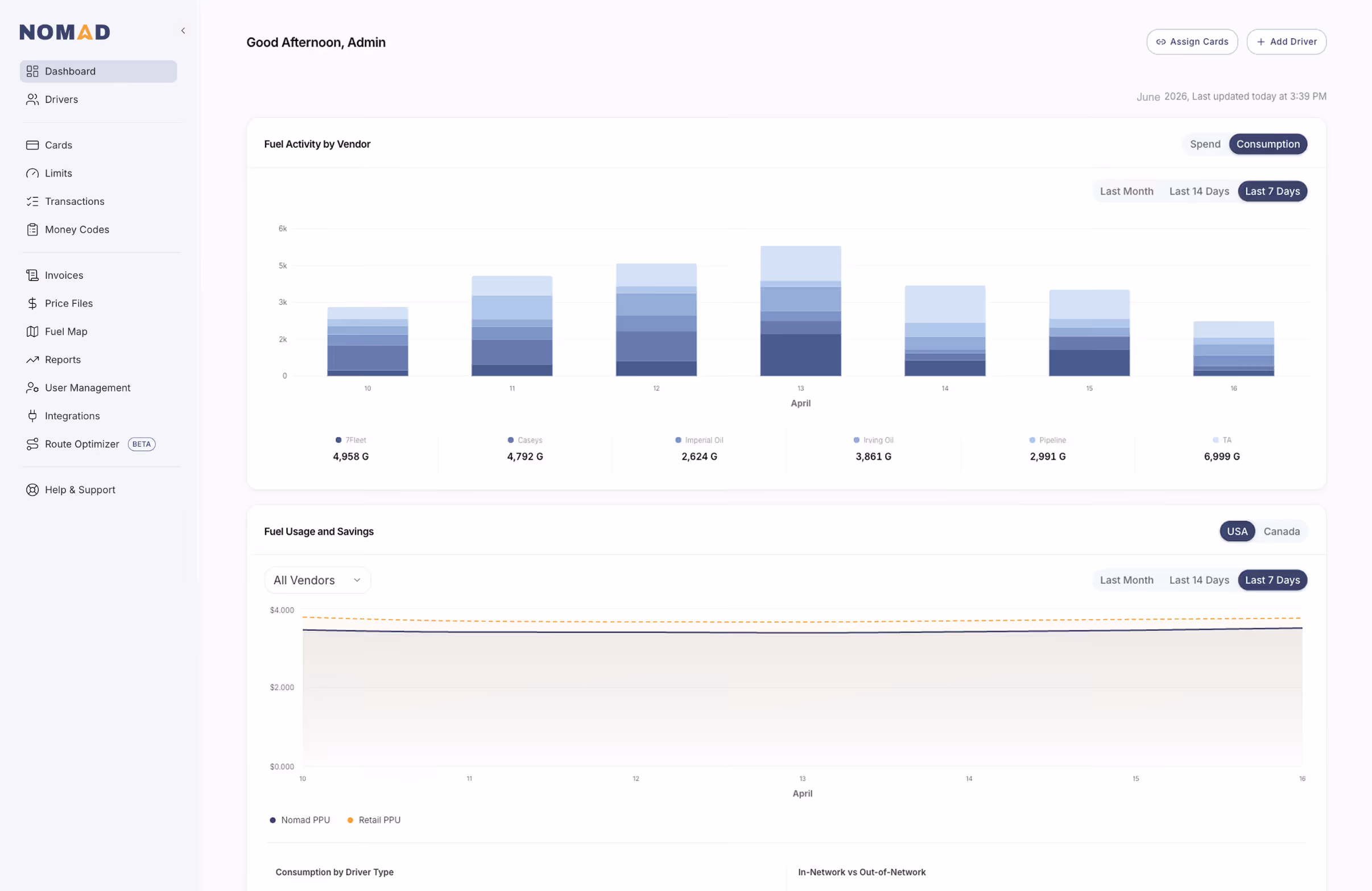
Task: Switch Fuel Activity to Spend view
Action: click(x=1205, y=144)
